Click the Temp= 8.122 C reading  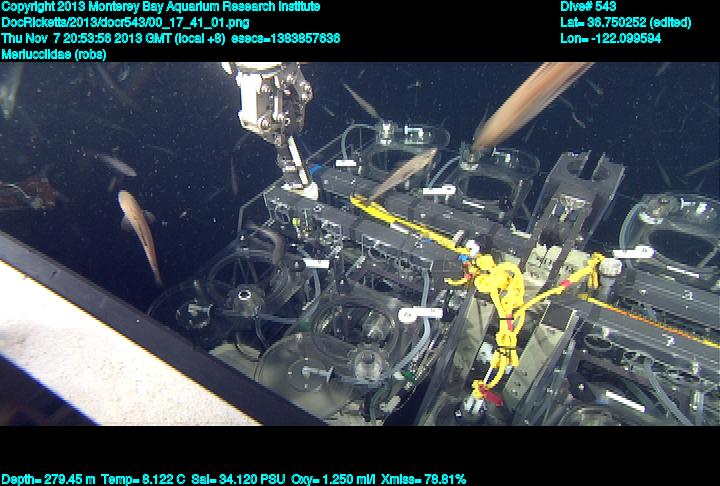point(143,480)
